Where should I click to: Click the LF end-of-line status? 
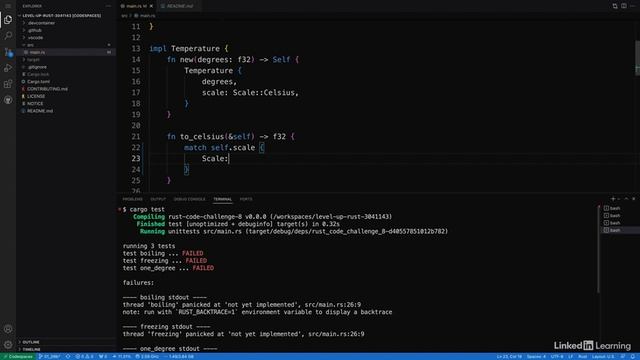[571, 356]
